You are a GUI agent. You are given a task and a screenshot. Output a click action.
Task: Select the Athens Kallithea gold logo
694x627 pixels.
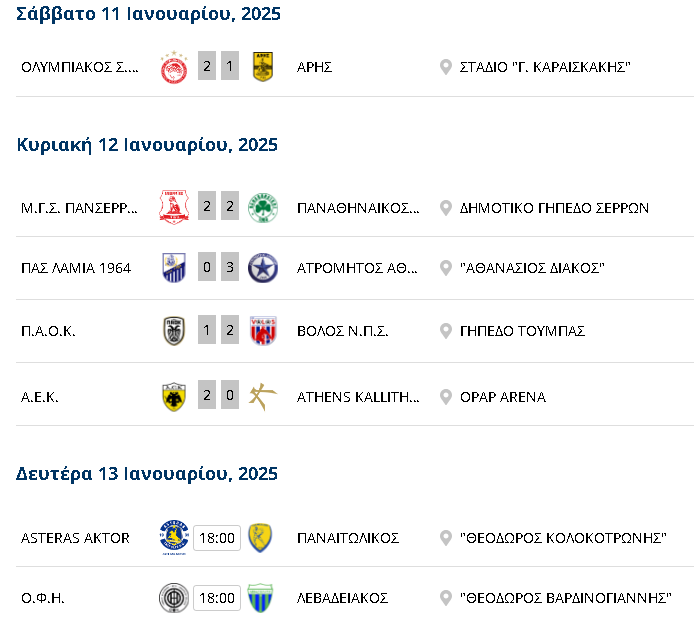[x=263, y=396]
